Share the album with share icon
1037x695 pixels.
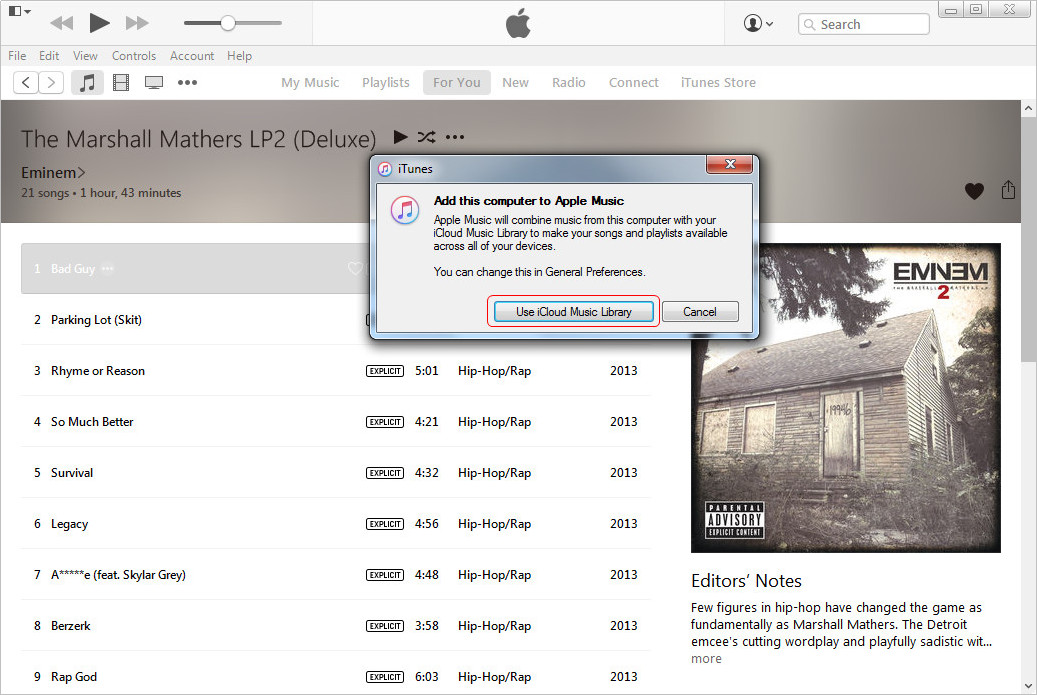tap(1008, 190)
